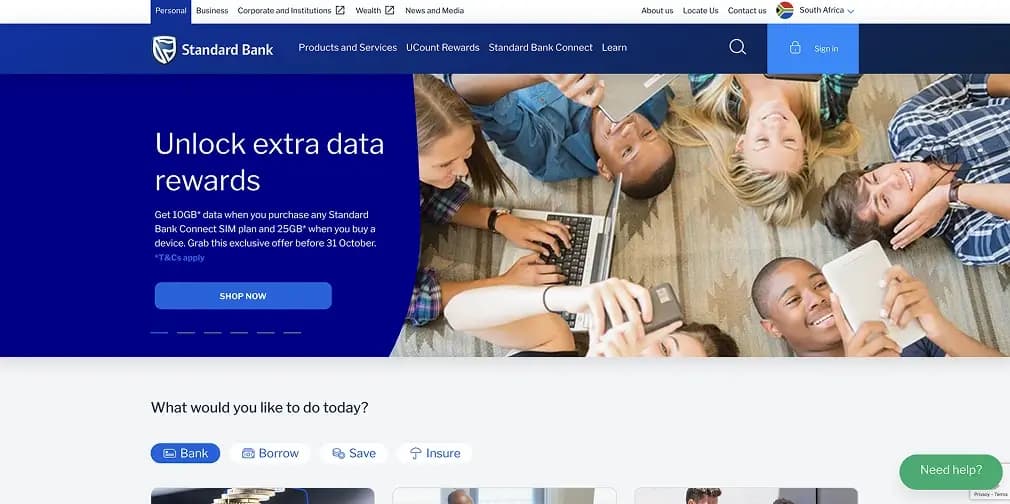1010x504 pixels.
Task: Switch to the Personal tab
Action: pyautogui.click(x=171, y=11)
